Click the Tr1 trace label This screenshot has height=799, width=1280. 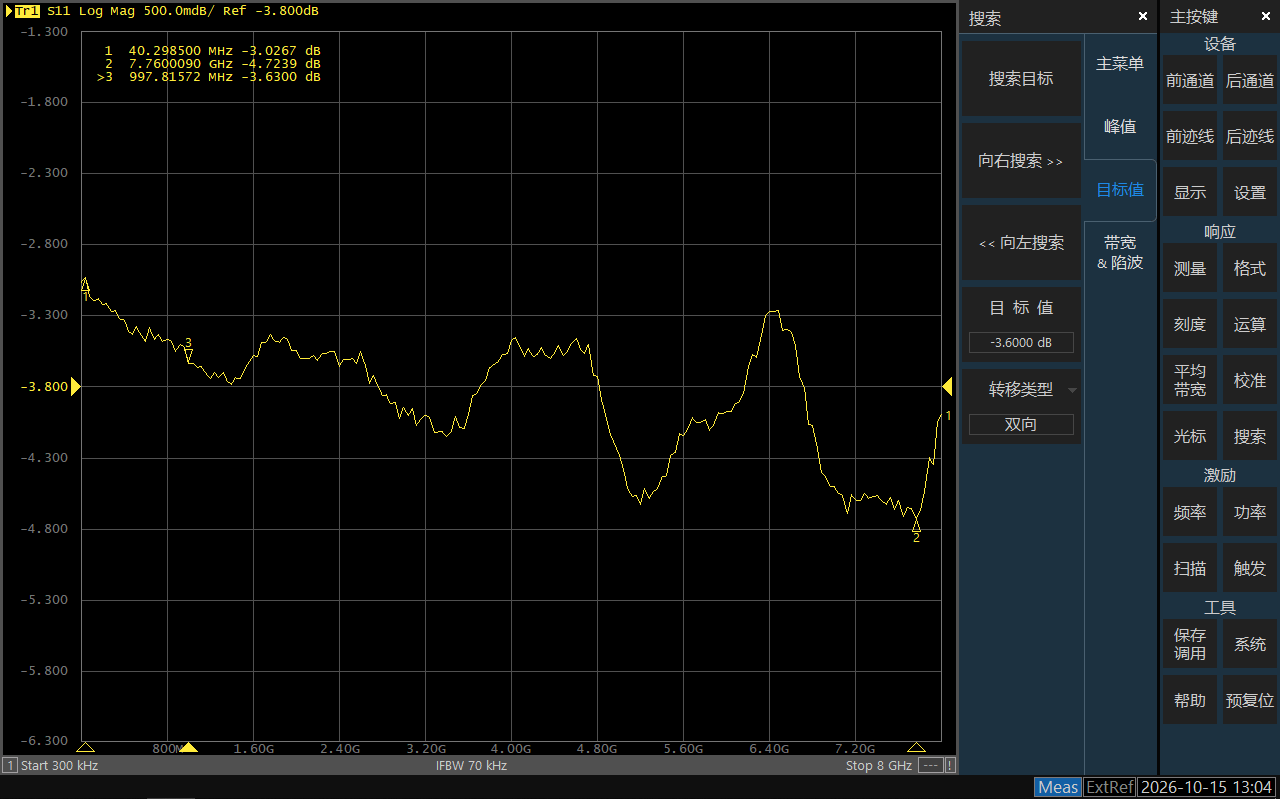[27, 10]
